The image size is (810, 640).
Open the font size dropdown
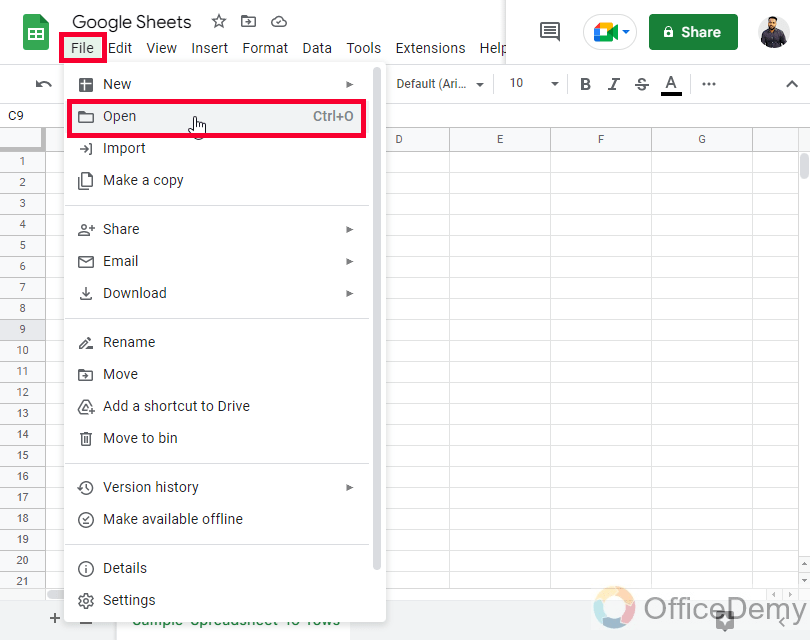532,84
